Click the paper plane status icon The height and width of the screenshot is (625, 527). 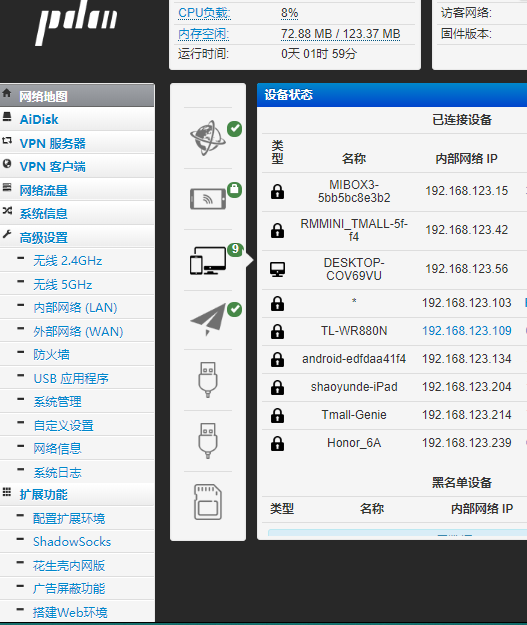click(x=208, y=319)
